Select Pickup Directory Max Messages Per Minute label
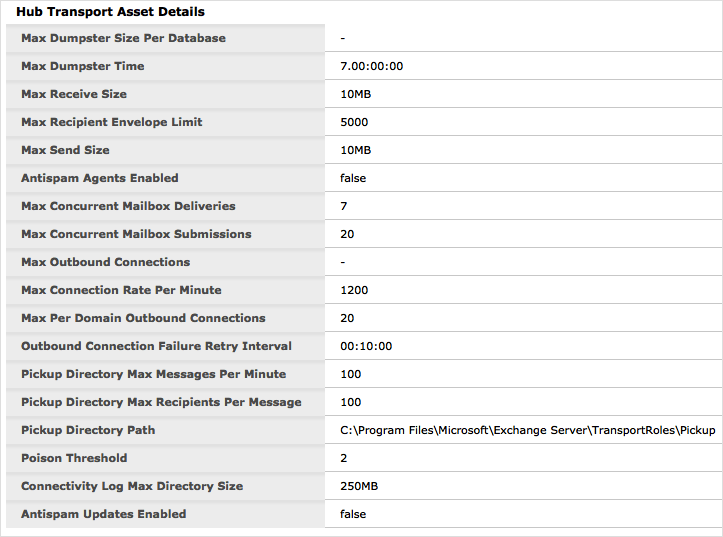 pyautogui.click(x=153, y=374)
